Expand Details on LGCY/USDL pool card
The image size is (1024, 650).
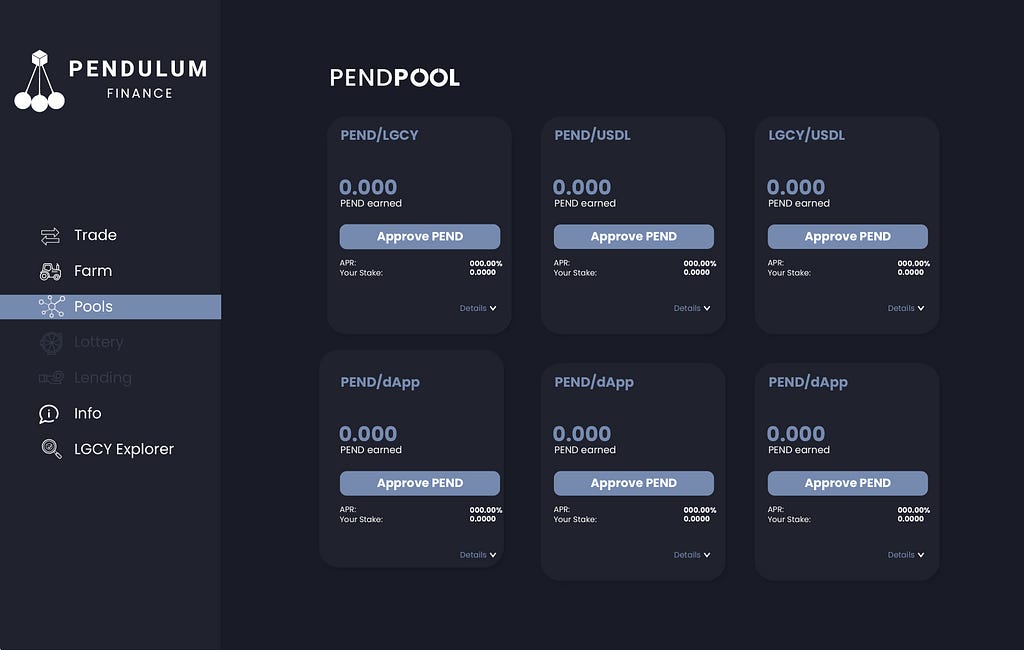point(906,308)
